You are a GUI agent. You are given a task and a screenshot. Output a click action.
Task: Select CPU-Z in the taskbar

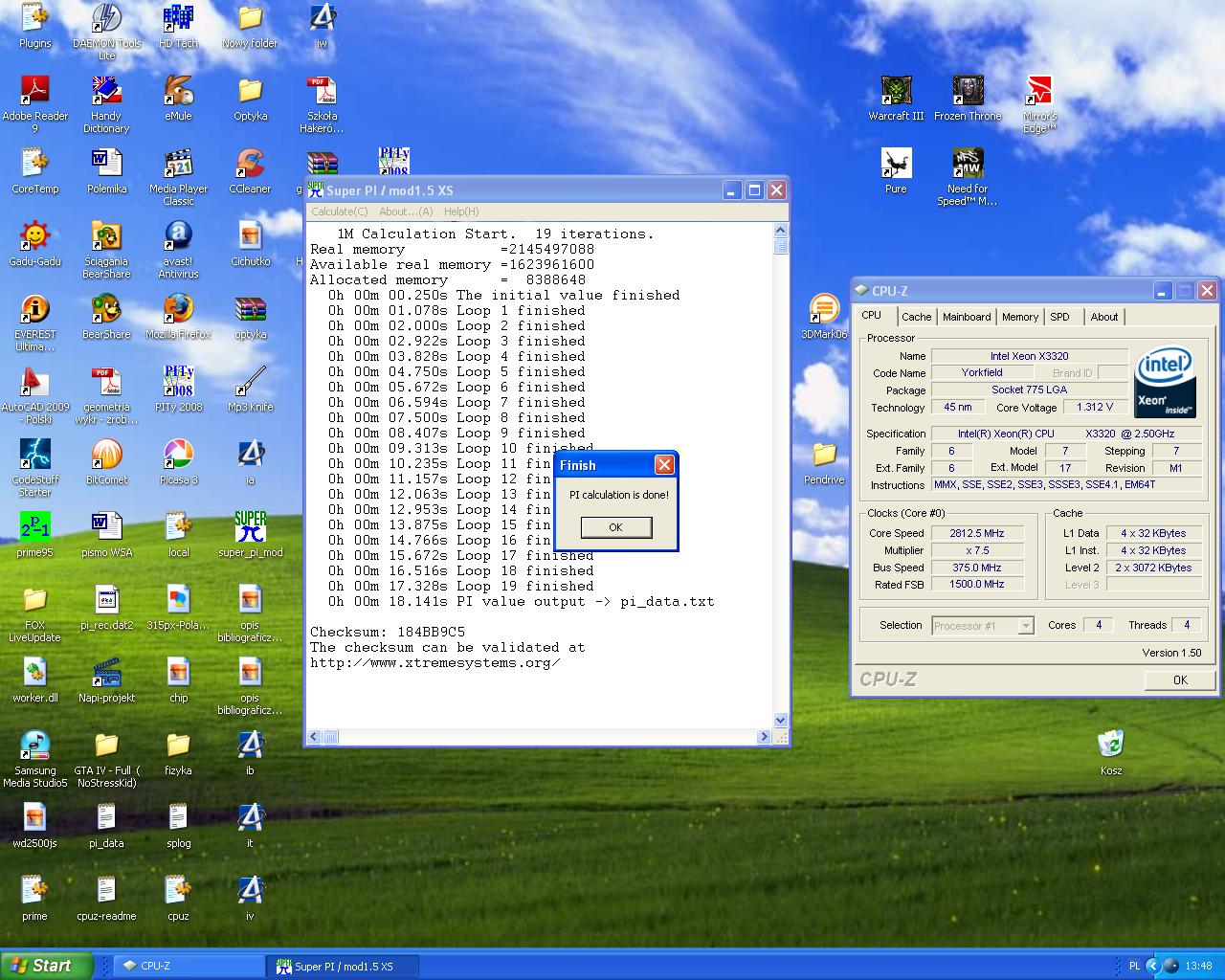pos(187,966)
